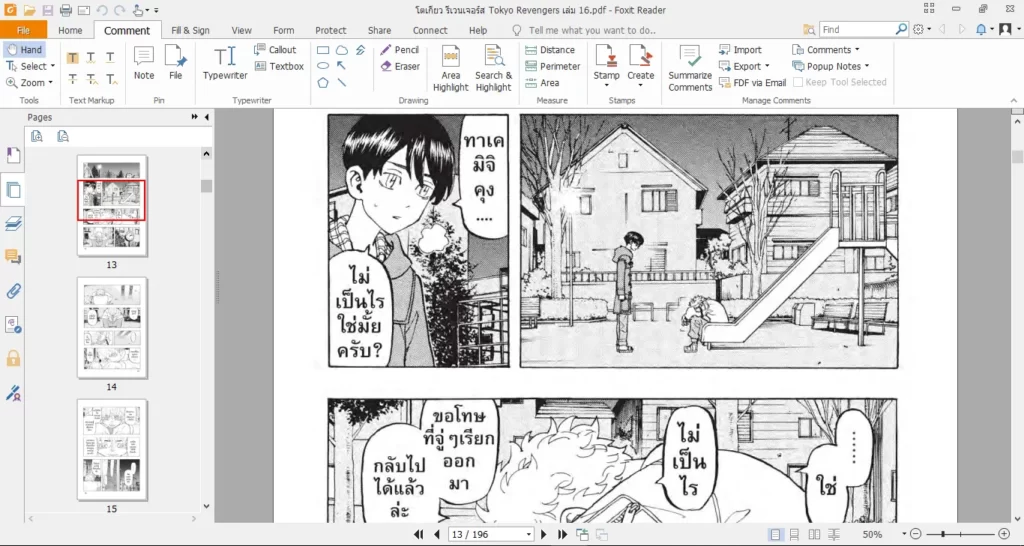
Task: Switch to the Protect ribbon tab
Action: (330, 30)
